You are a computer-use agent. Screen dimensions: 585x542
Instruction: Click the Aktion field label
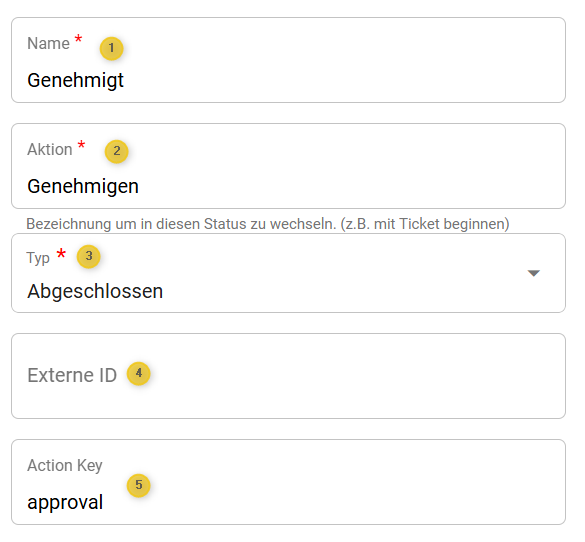click(x=50, y=149)
